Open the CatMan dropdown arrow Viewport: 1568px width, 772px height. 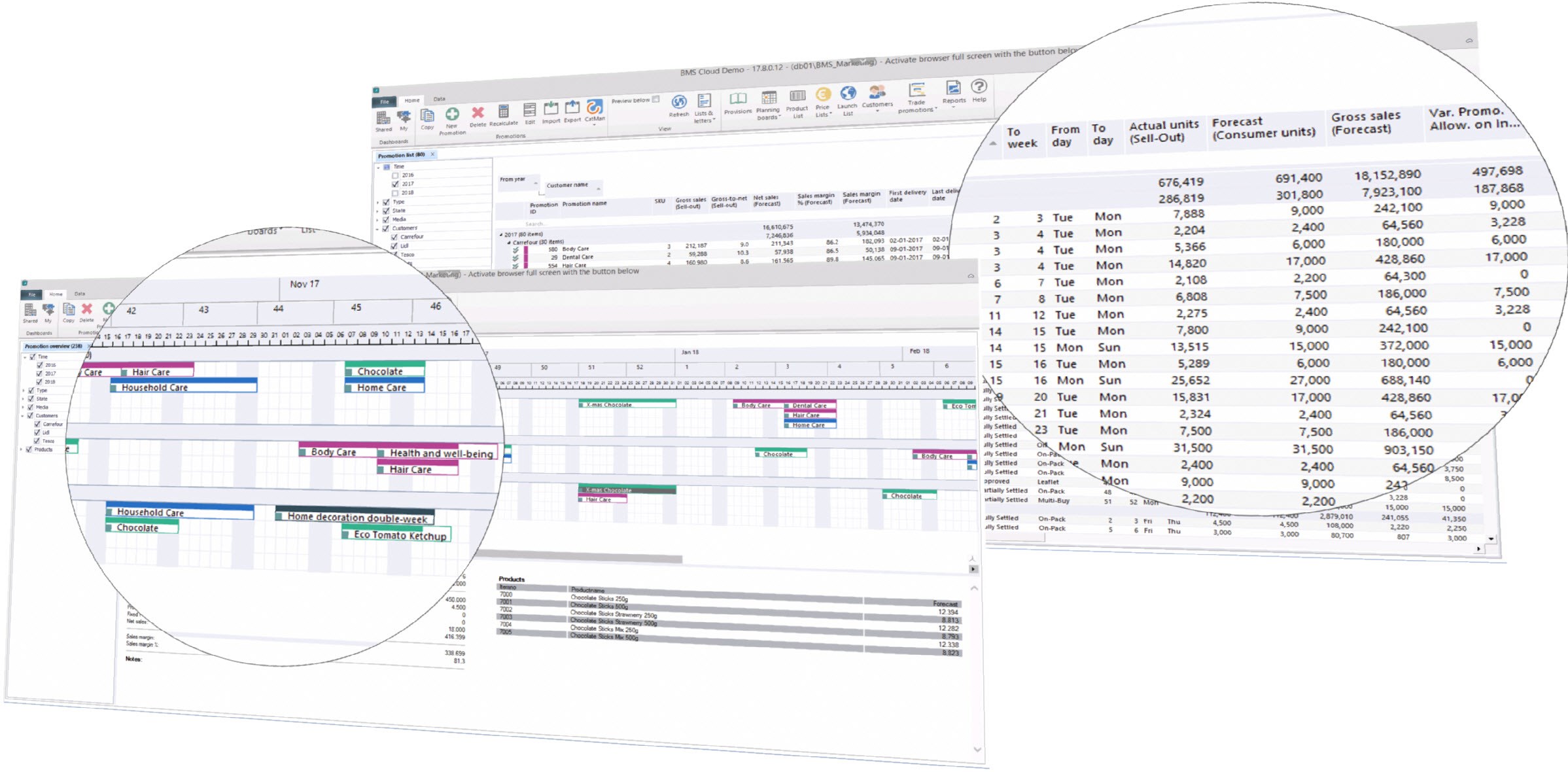click(x=594, y=124)
